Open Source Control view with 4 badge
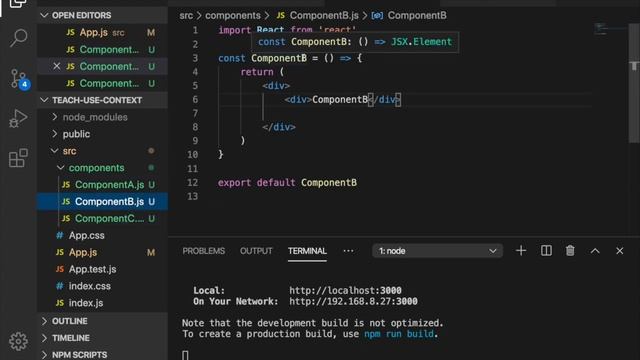Image resolution: width=640 pixels, height=360 pixels. [19, 78]
